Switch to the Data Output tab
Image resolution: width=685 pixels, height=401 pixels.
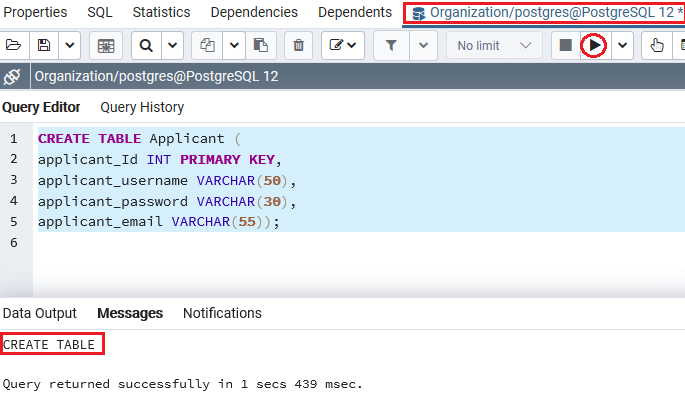coord(39,313)
